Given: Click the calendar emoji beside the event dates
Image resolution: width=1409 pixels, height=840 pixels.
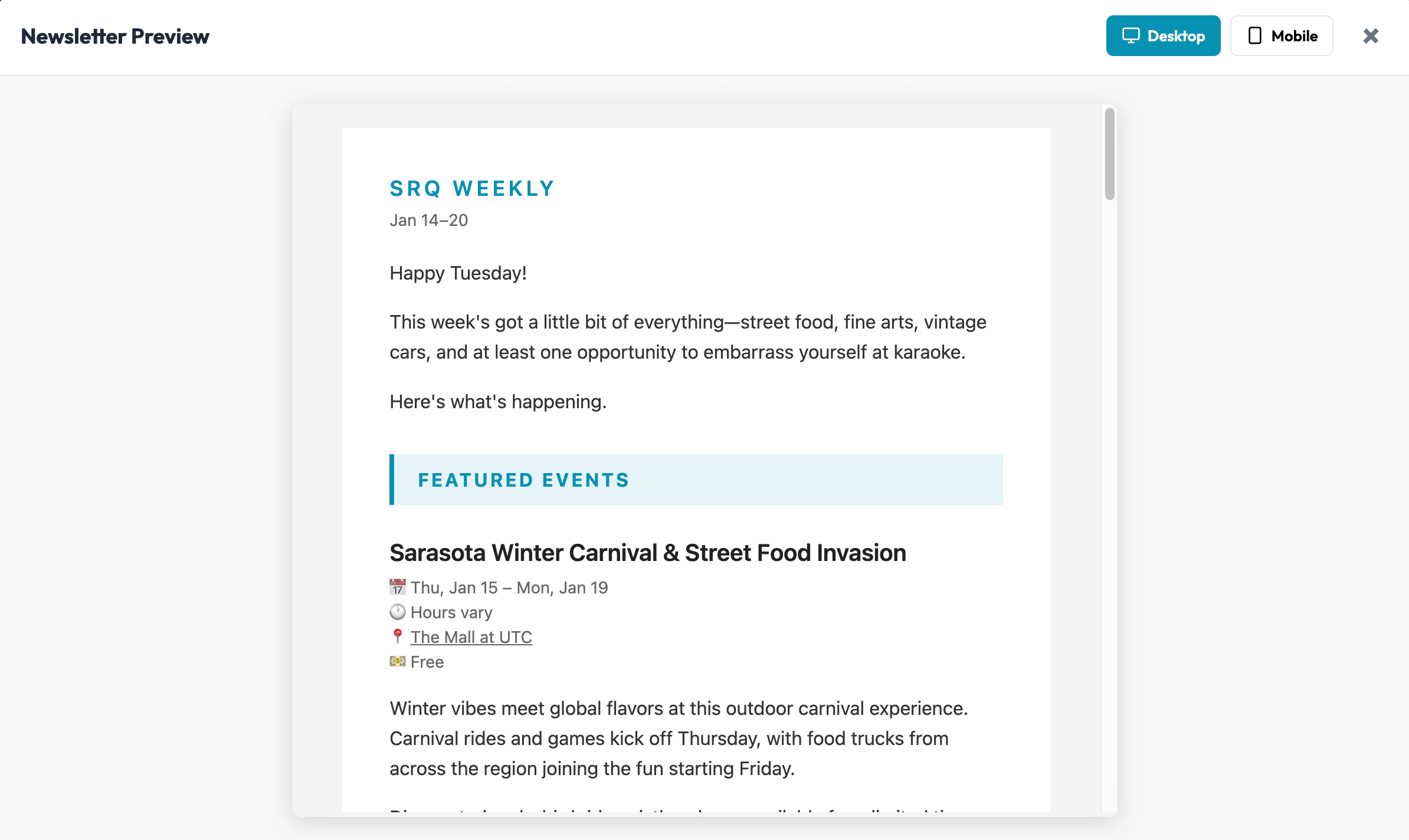Looking at the screenshot, I should pyautogui.click(x=397, y=587).
